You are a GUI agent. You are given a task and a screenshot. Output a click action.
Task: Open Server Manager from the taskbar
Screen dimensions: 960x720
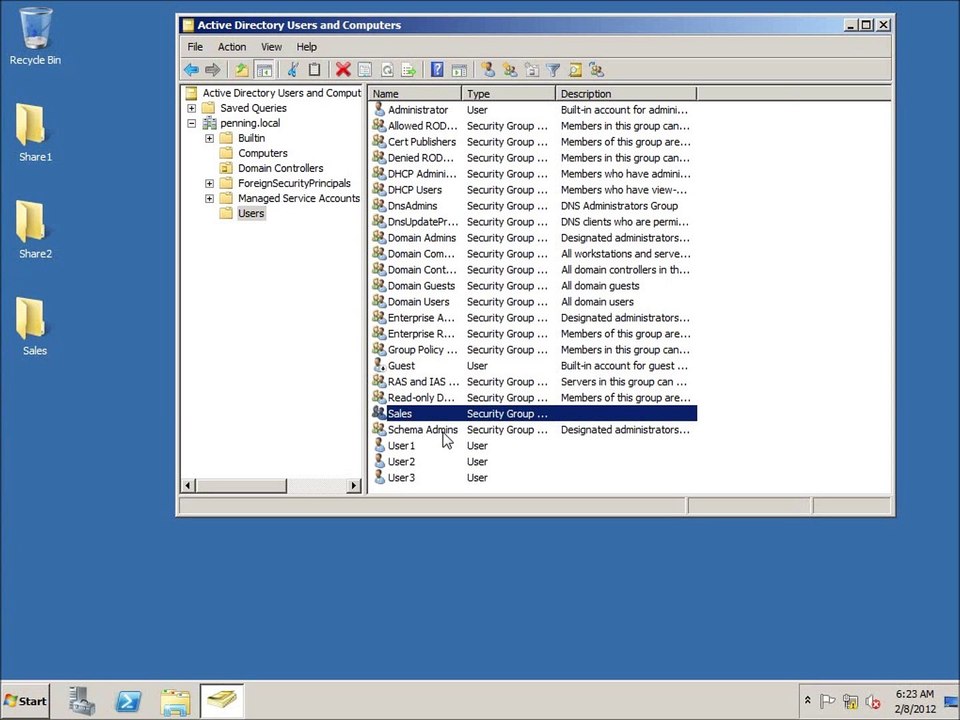point(81,701)
